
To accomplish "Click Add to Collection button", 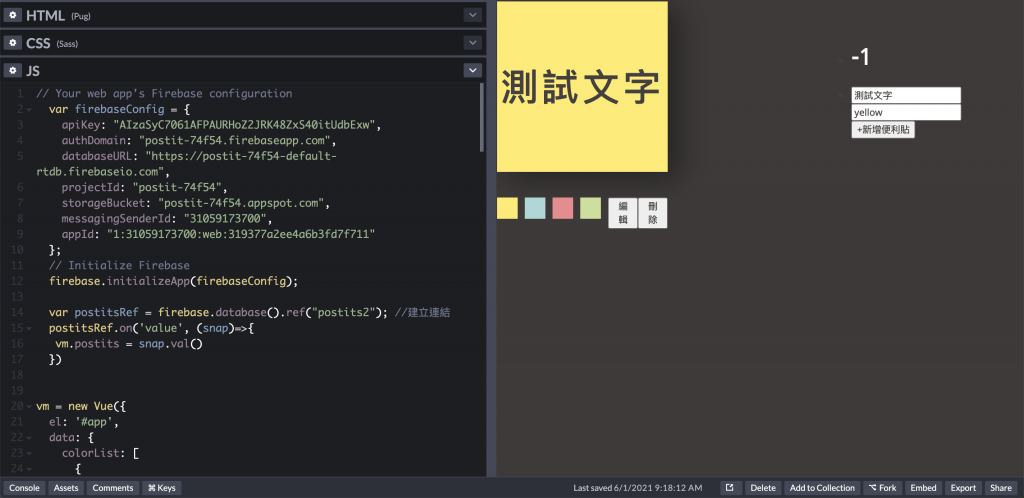I will (x=822, y=488).
